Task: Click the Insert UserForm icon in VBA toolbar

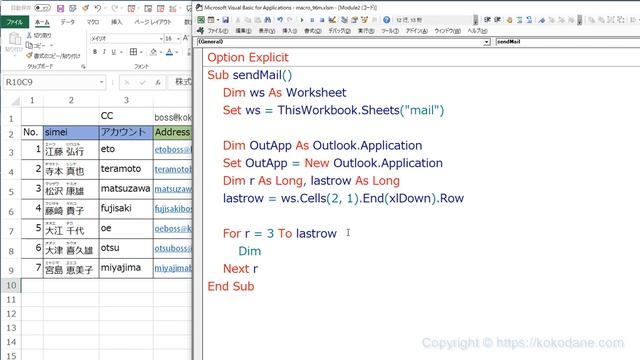Action: click(x=211, y=20)
